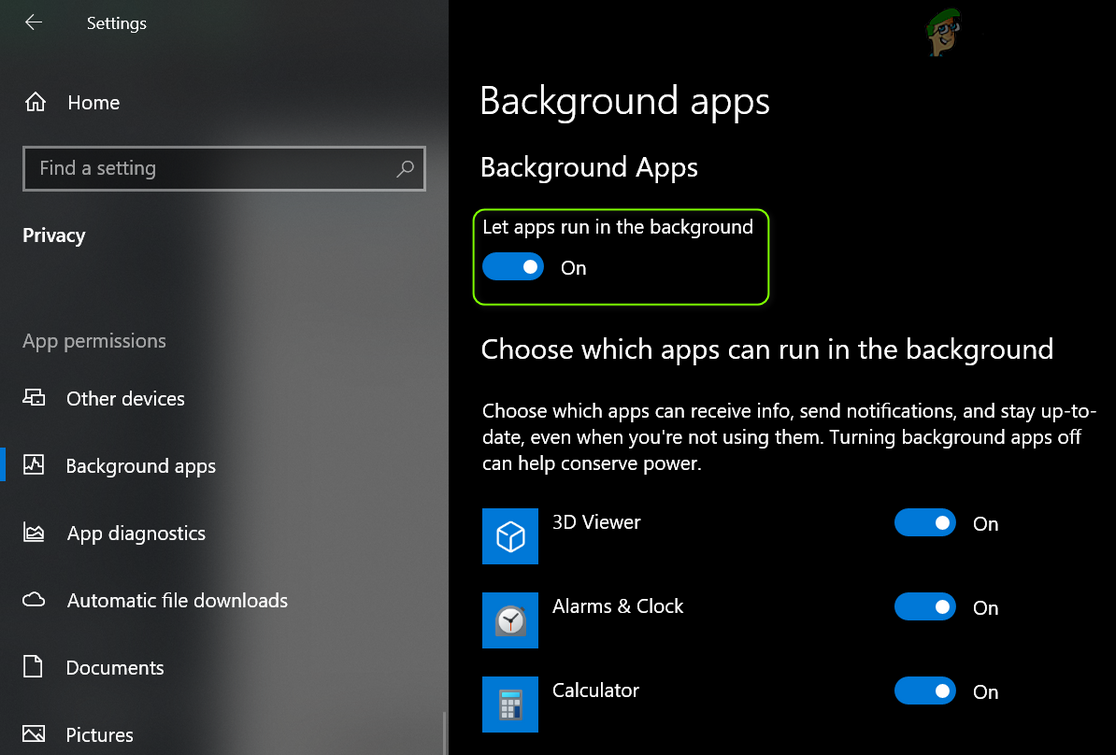The height and width of the screenshot is (755, 1116).
Task: Click the Calculator app name
Action: (595, 690)
